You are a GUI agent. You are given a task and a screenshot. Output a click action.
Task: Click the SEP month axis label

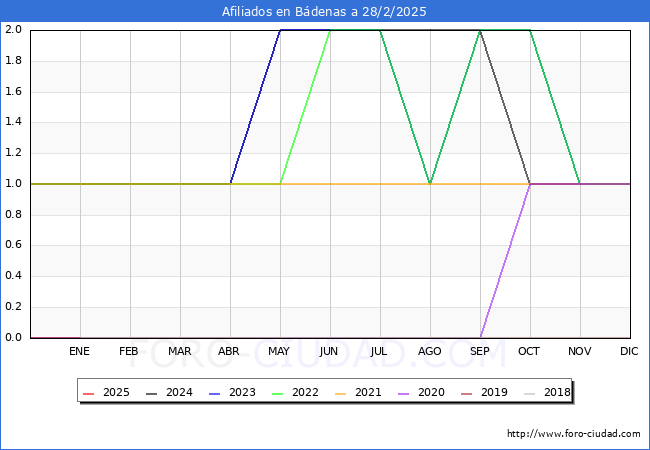(x=480, y=351)
